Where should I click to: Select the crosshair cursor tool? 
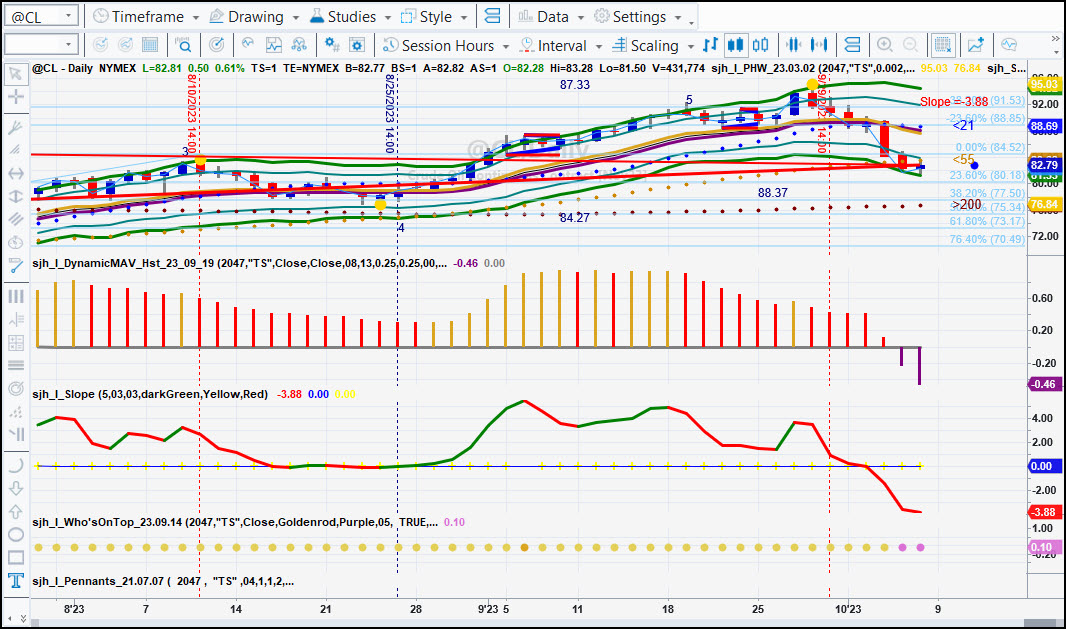15,97
